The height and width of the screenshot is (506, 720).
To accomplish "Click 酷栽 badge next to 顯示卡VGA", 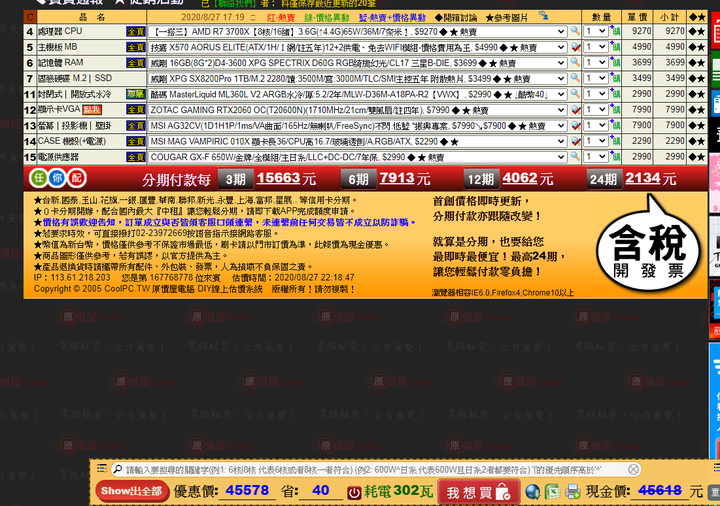I will (92, 110).
